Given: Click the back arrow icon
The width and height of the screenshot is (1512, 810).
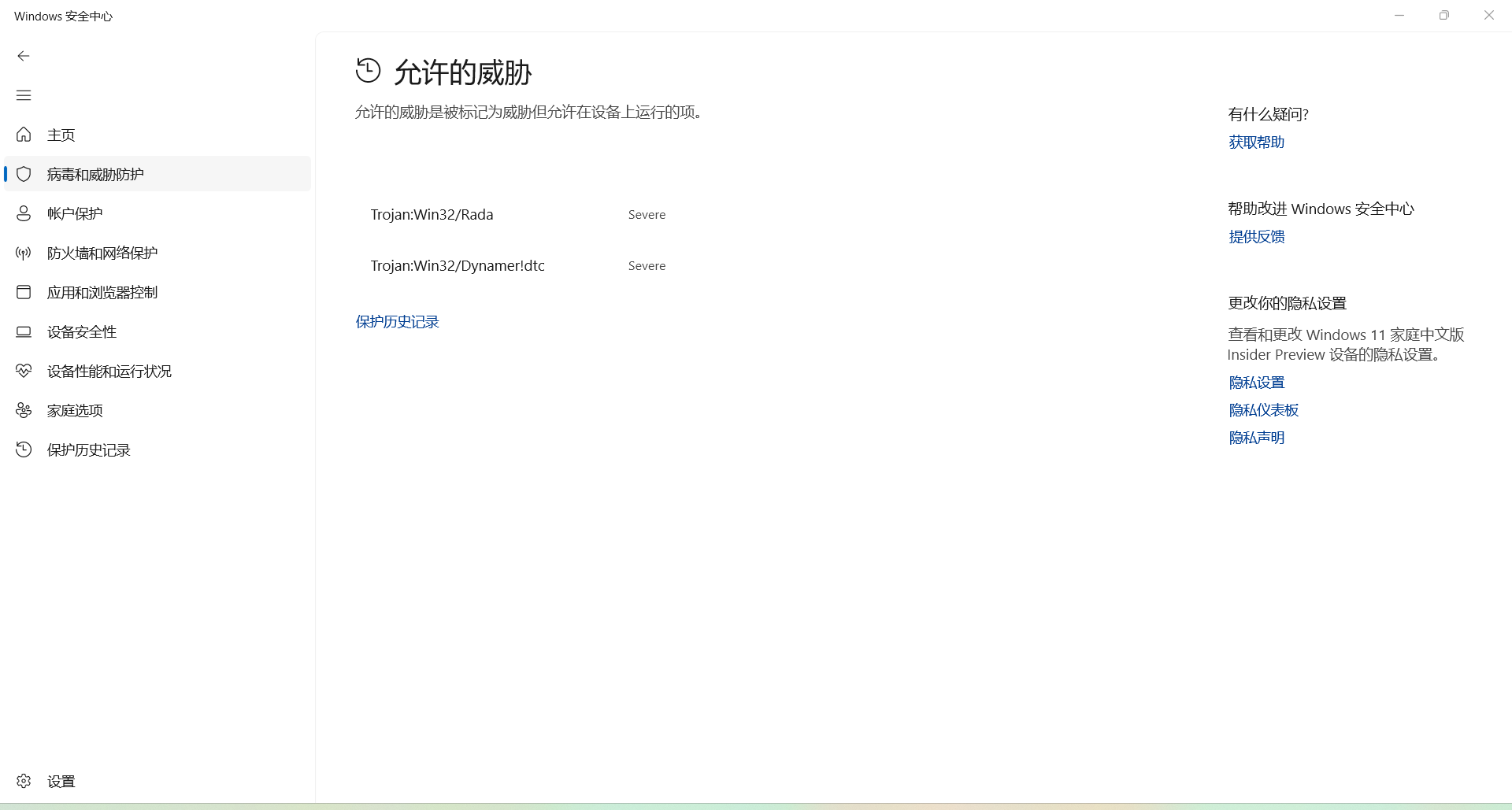Looking at the screenshot, I should pyautogui.click(x=24, y=56).
